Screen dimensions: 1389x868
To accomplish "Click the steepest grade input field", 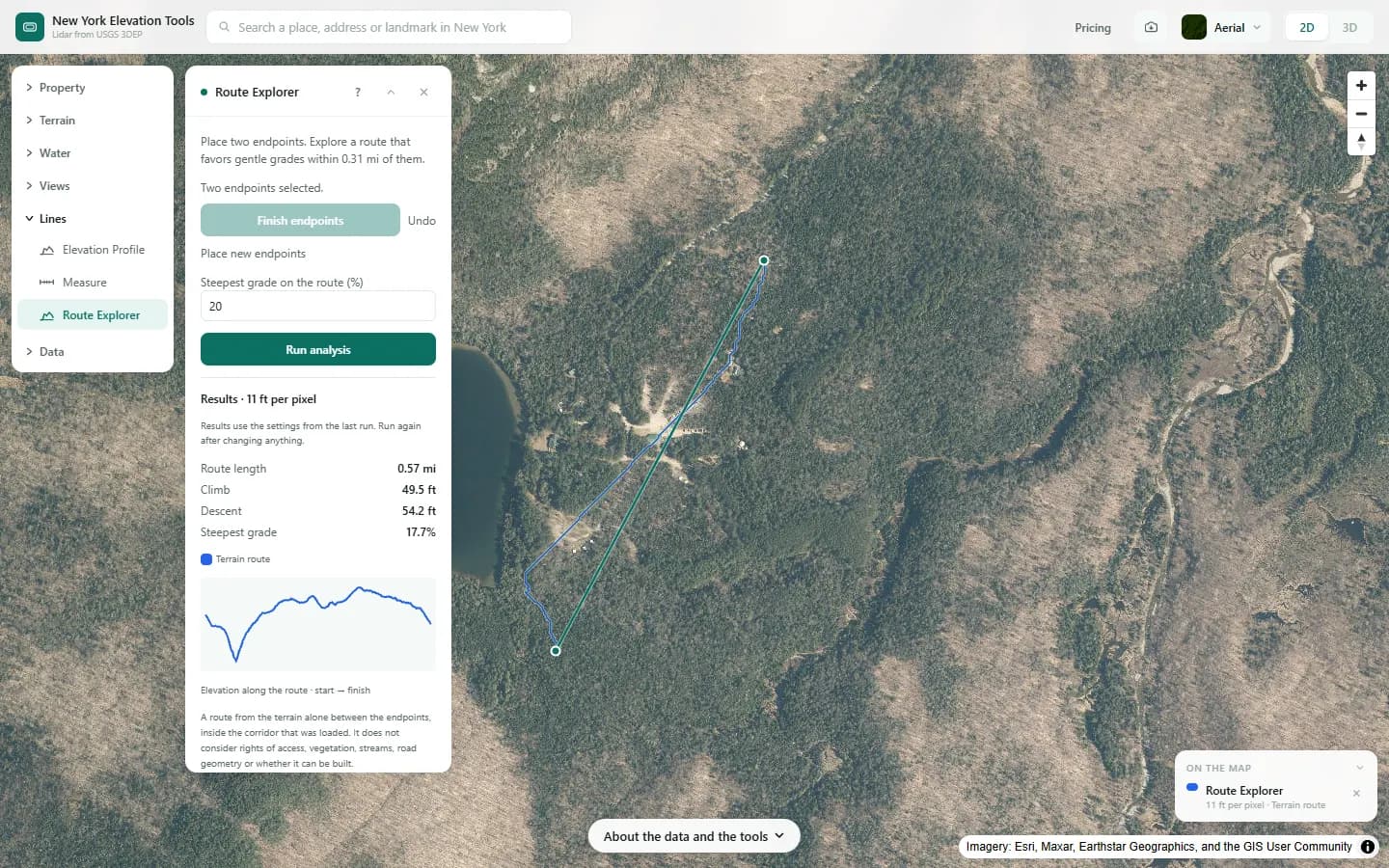I will [318, 306].
